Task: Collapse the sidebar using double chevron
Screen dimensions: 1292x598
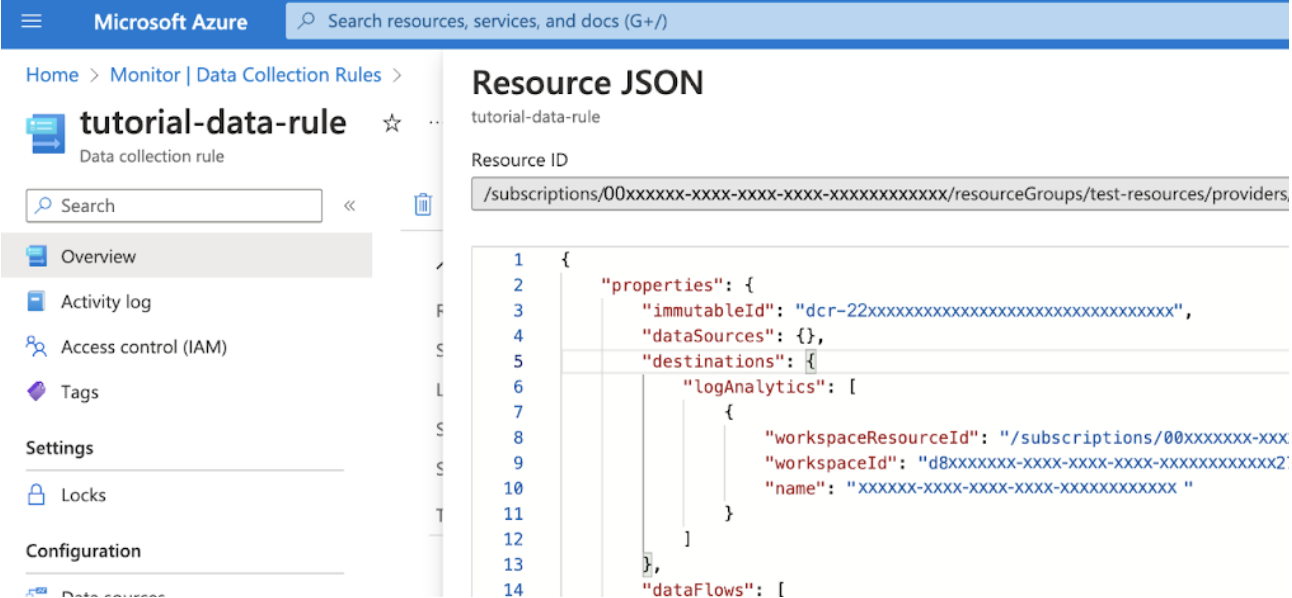Action: [x=349, y=206]
